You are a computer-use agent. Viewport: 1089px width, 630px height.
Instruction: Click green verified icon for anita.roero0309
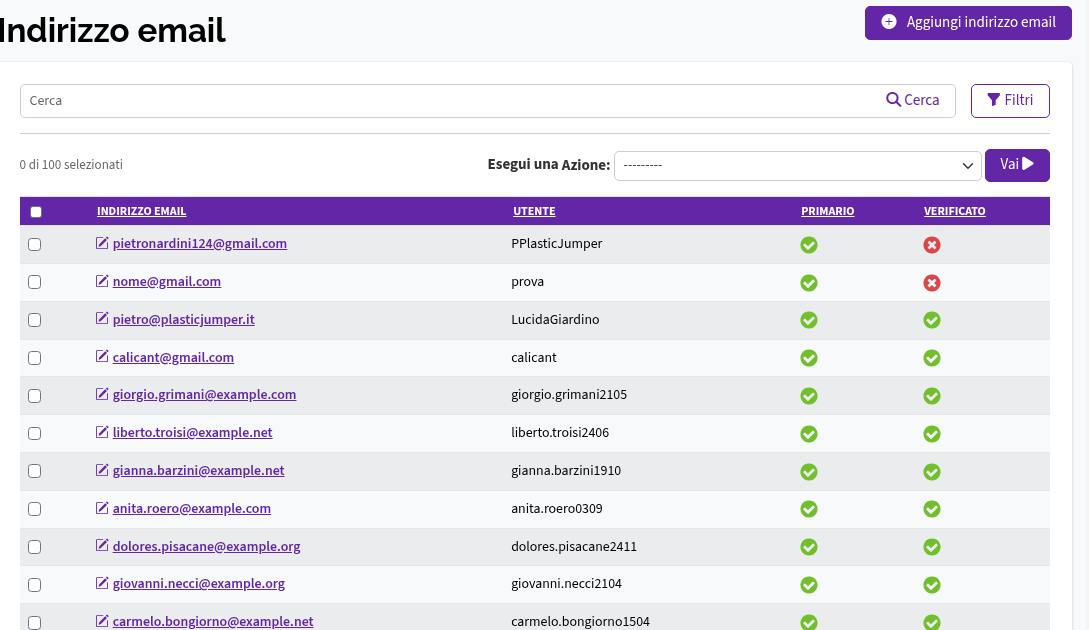932,509
